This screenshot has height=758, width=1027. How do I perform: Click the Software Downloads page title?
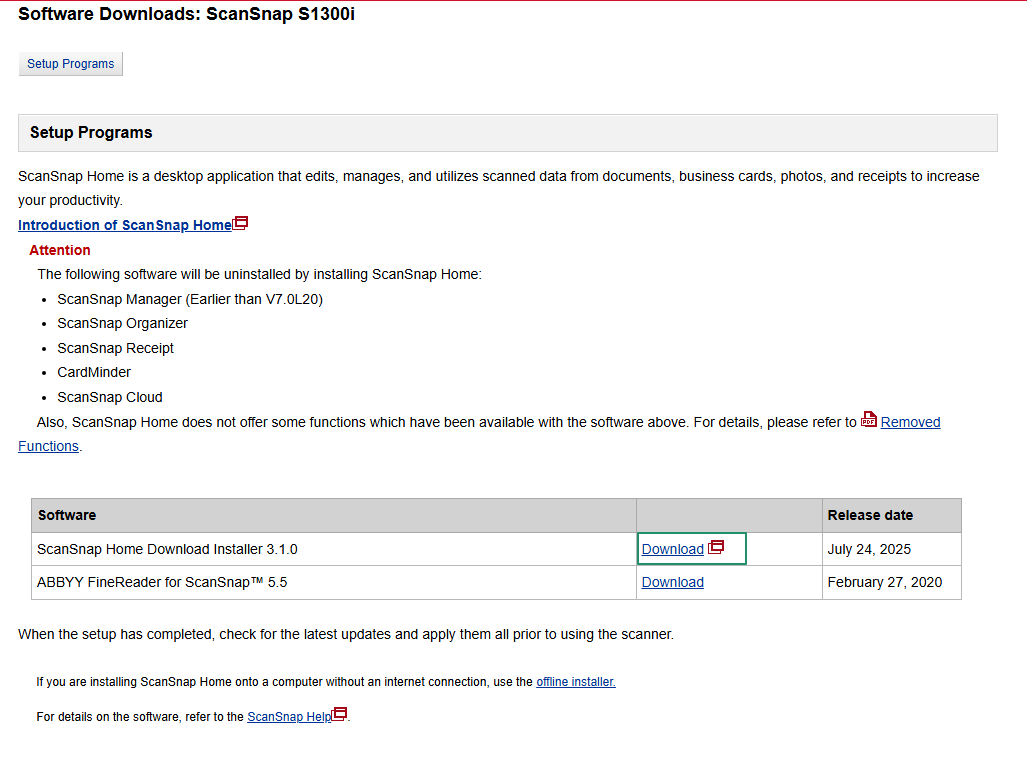coord(186,15)
